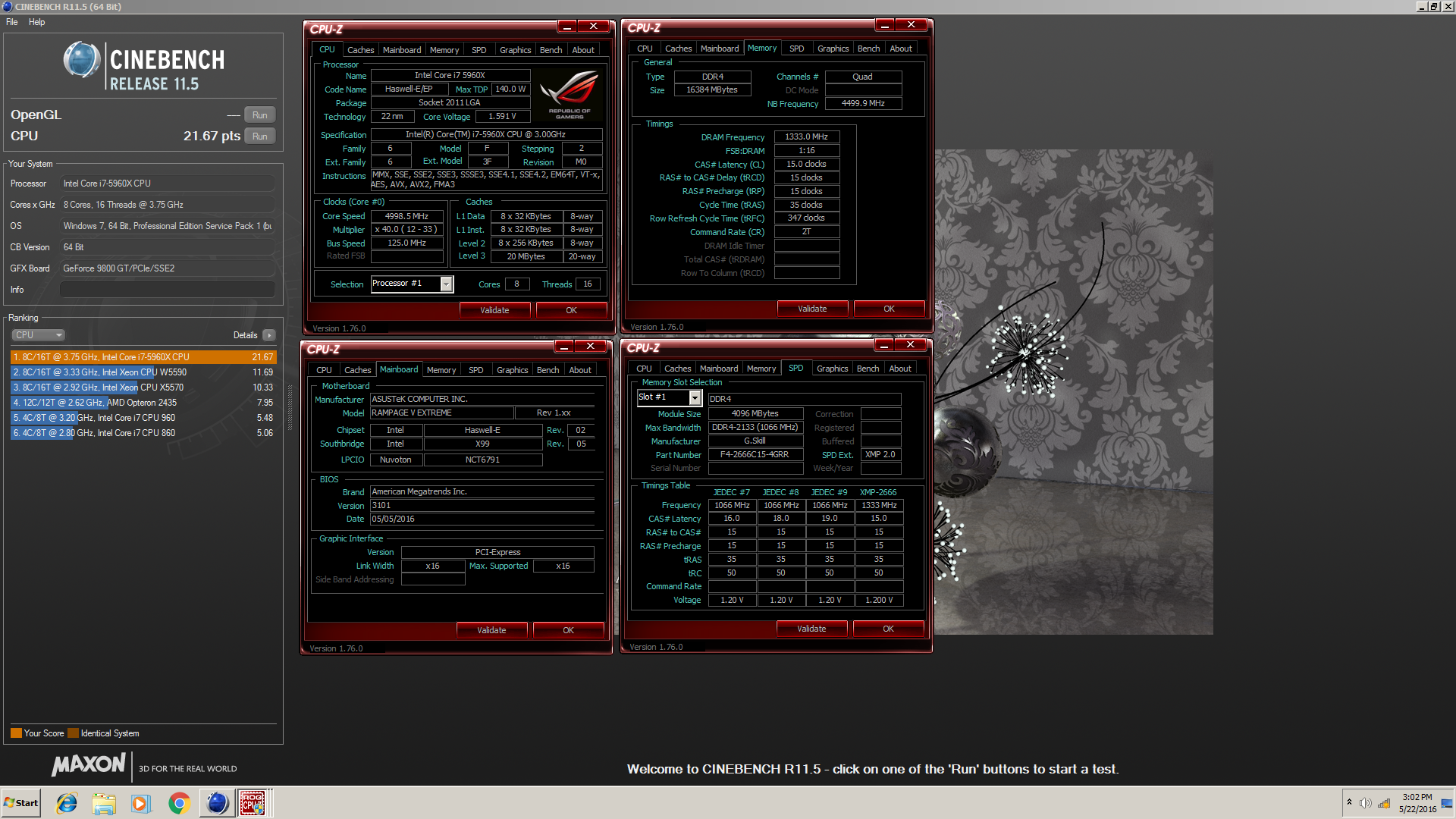The image size is (1456, 819).
Task: Click Show Desktop button at taskbar end
Action: tap(1448, 803)
